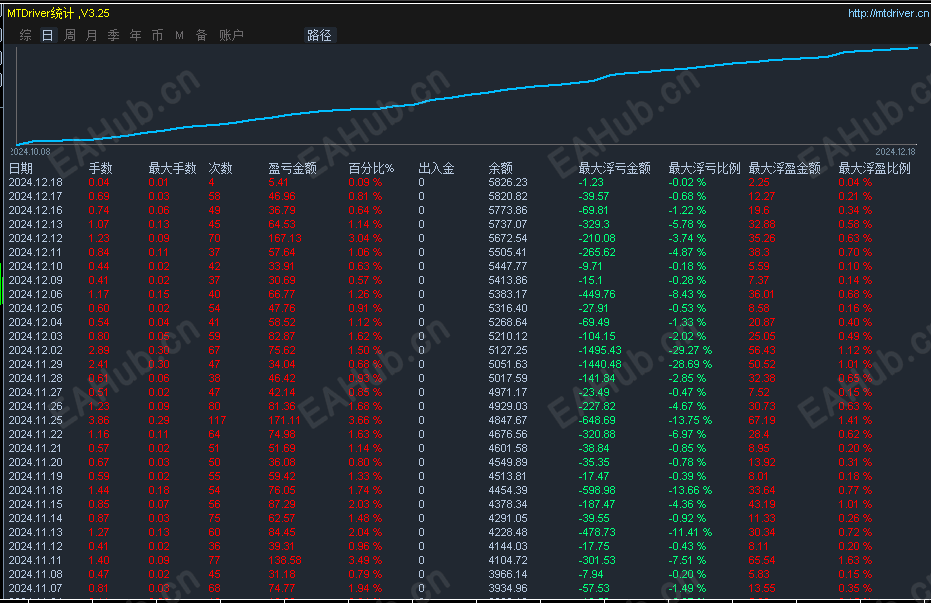Select the 2024.11.18 date cell
The width and height of the screenshot is (931, 603).
pyautogui.click(x=35, y=490)
